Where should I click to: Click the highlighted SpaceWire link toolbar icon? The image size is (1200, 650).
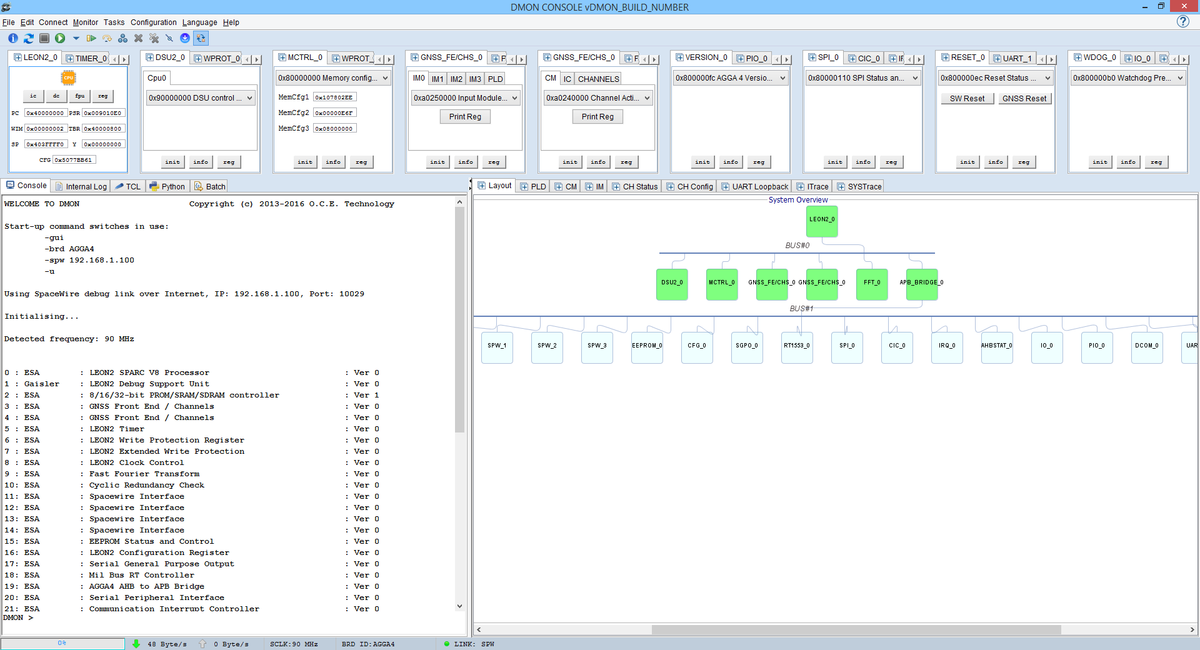tap(200, 38)
